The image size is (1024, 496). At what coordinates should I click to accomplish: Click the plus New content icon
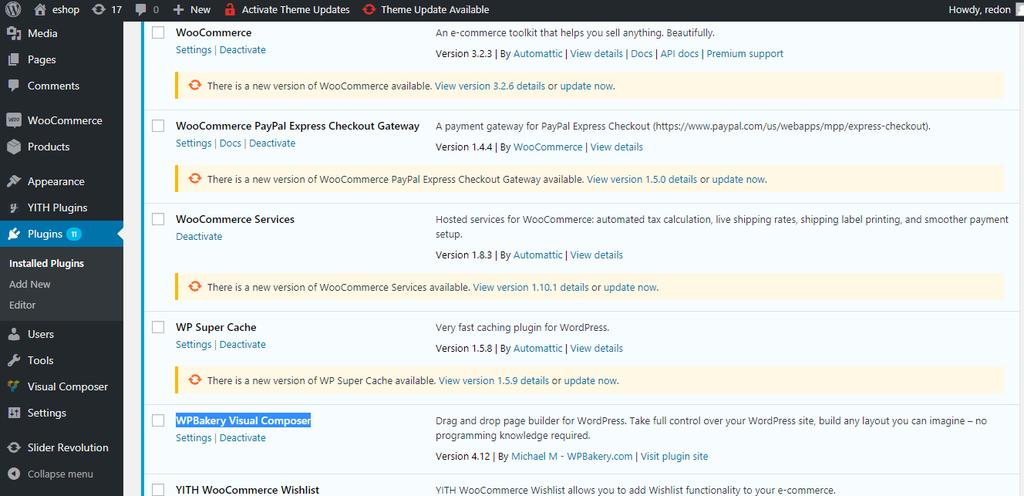(179, 10)
